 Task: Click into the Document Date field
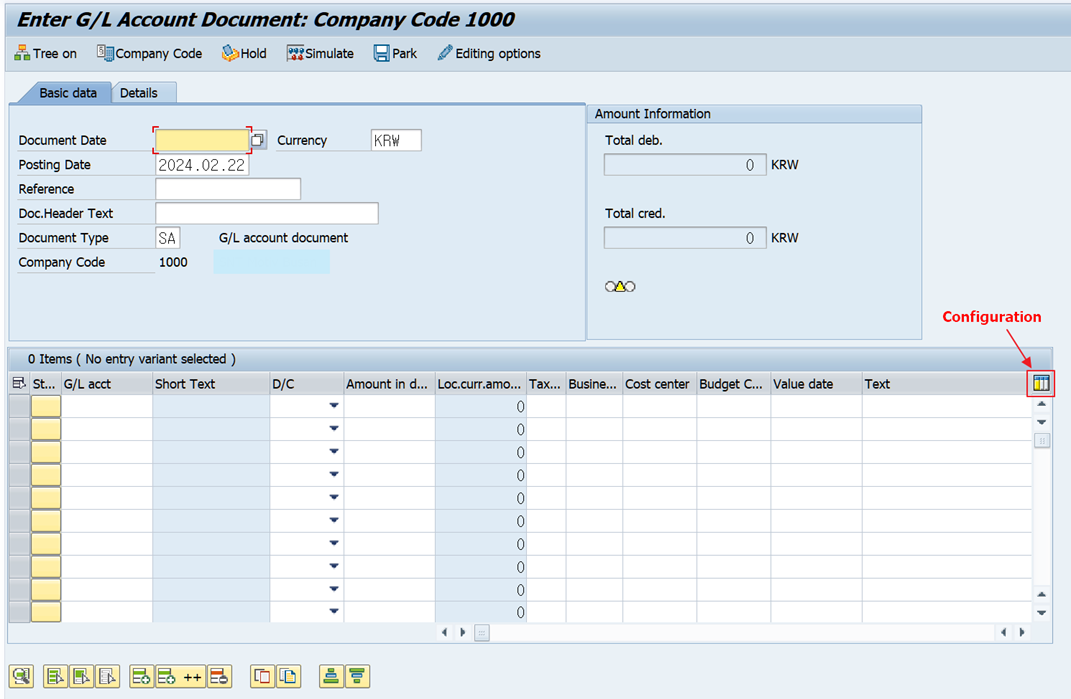(202, 140)
